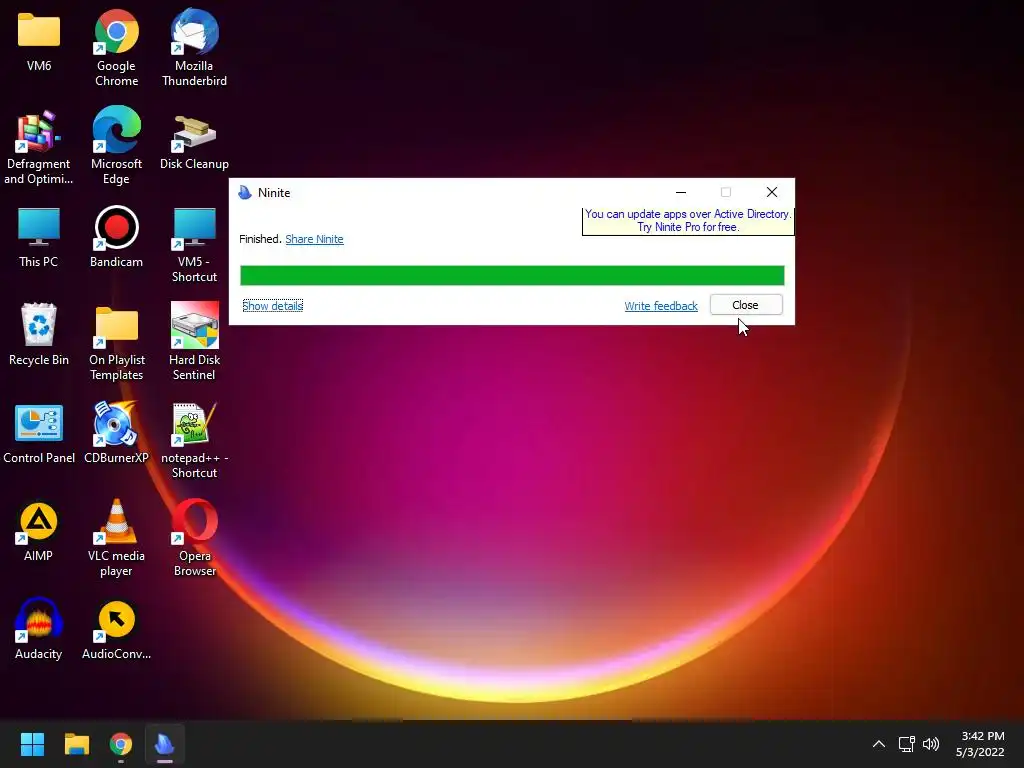Screen dimensions: 1024x768
Task: Click the Ninite taskbar icon
Action: click(x=165, y=744)
